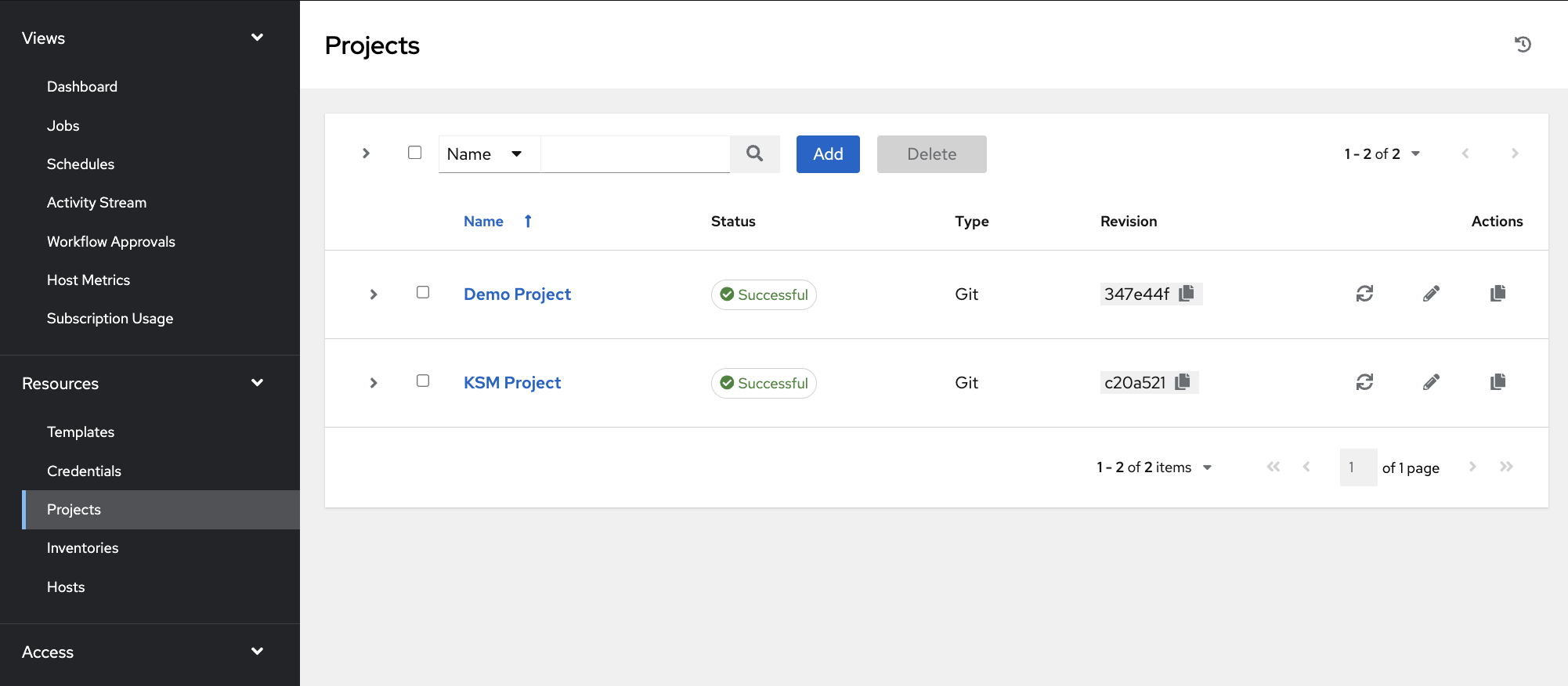Click the project search text field
This screenshot has height=686, width=1568.
(634, 154)
